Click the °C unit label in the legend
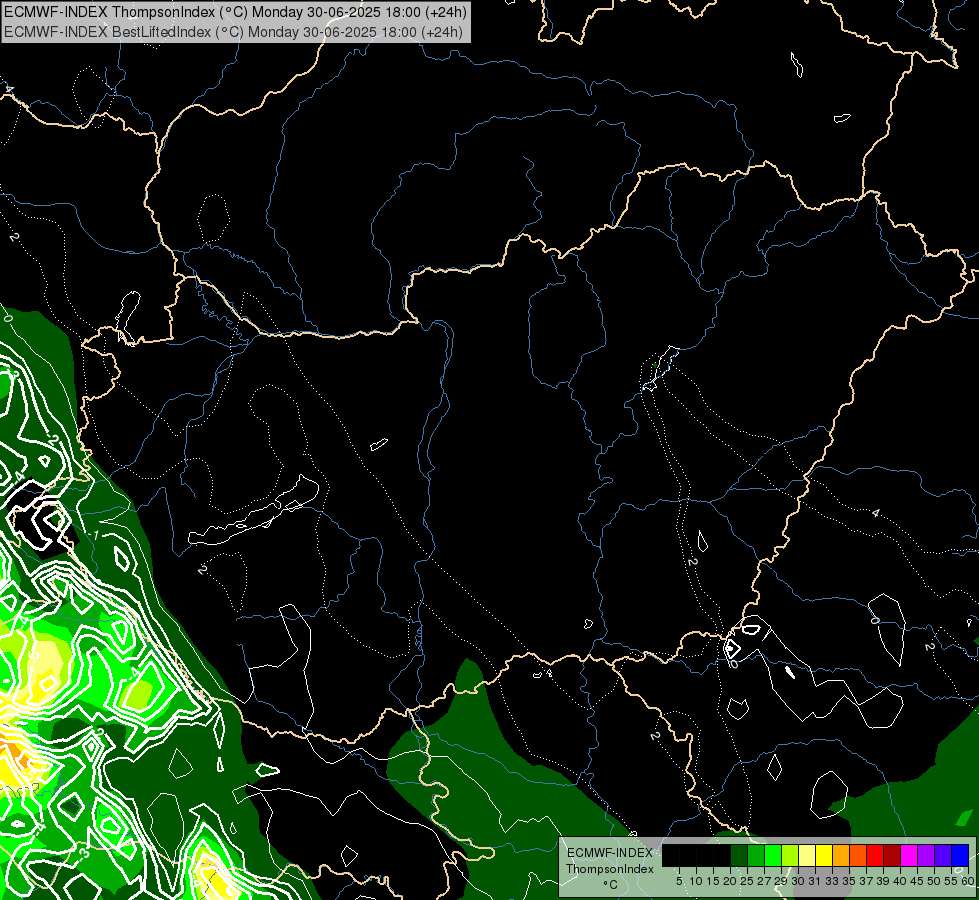Screen dimensions: 979x900 (x=611, y=885)
